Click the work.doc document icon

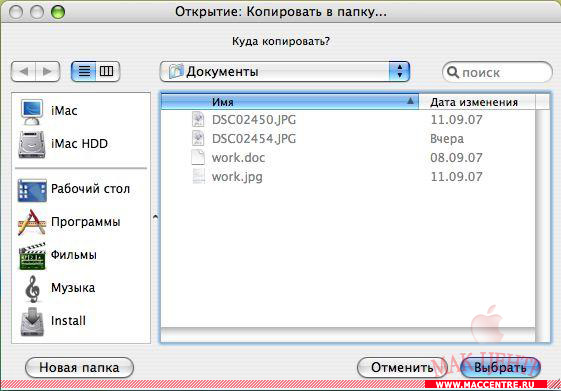198,157
